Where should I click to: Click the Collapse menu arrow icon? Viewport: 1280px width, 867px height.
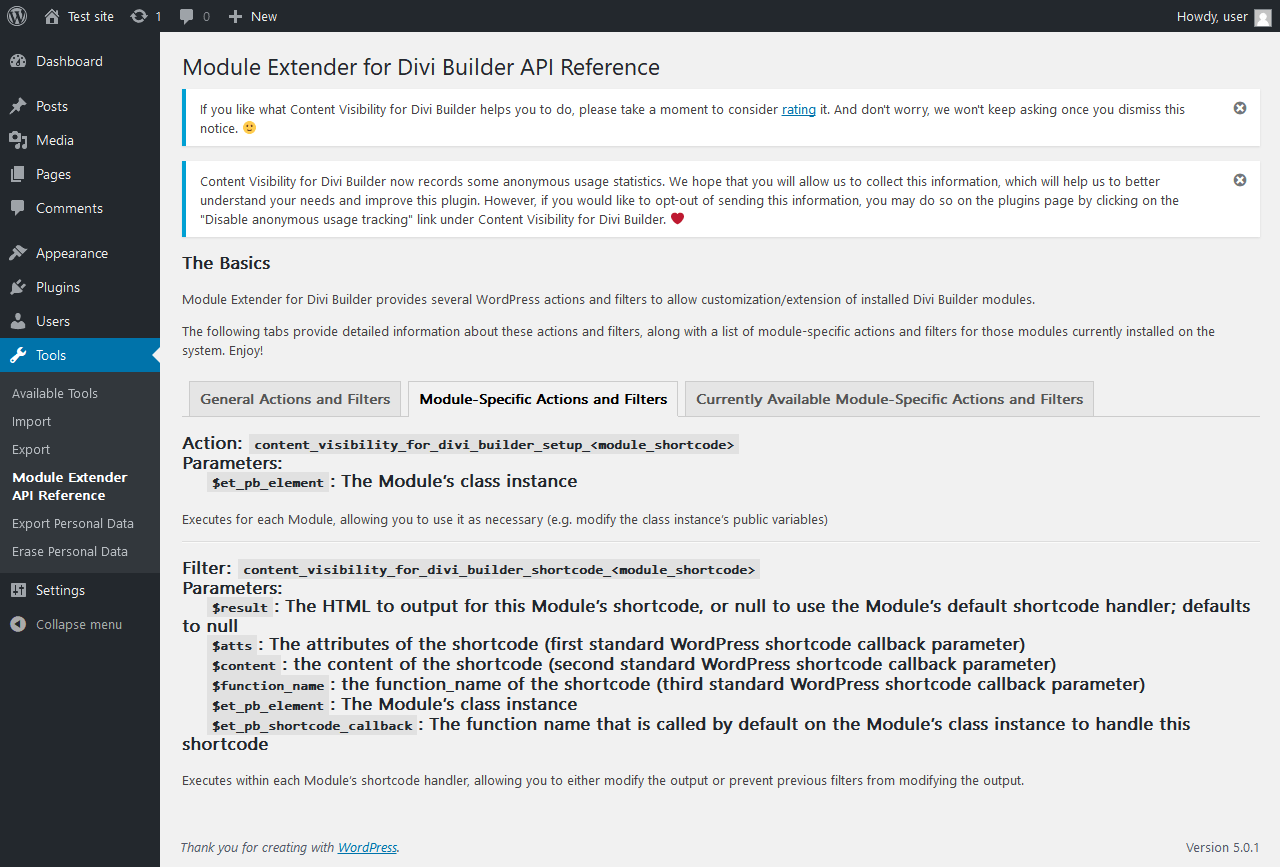18,624
